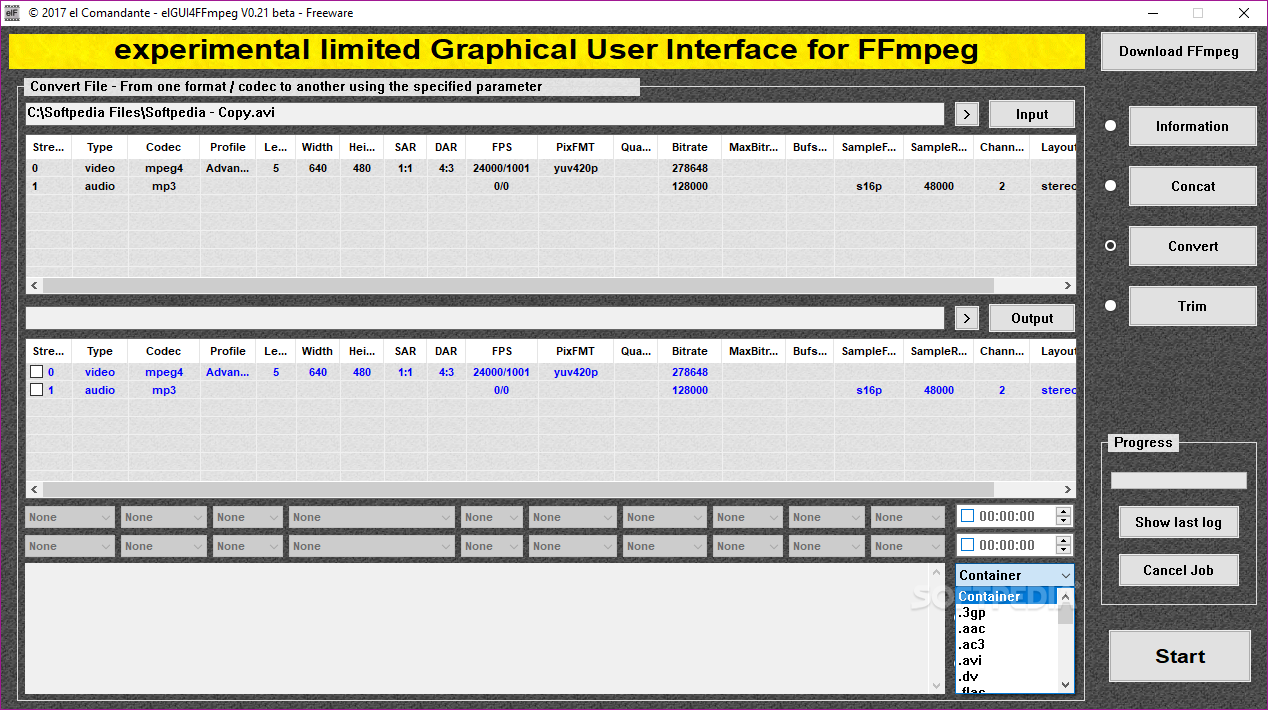The image size is (1268, 710).
Task: Click s16p sample format in input table
Action: click(x=869, y=186)
